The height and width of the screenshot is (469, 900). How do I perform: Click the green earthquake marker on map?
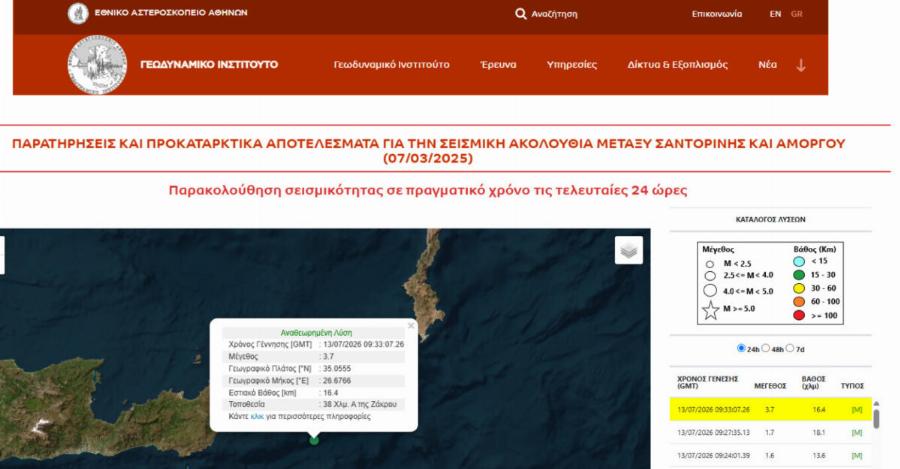tap(314, 440)
